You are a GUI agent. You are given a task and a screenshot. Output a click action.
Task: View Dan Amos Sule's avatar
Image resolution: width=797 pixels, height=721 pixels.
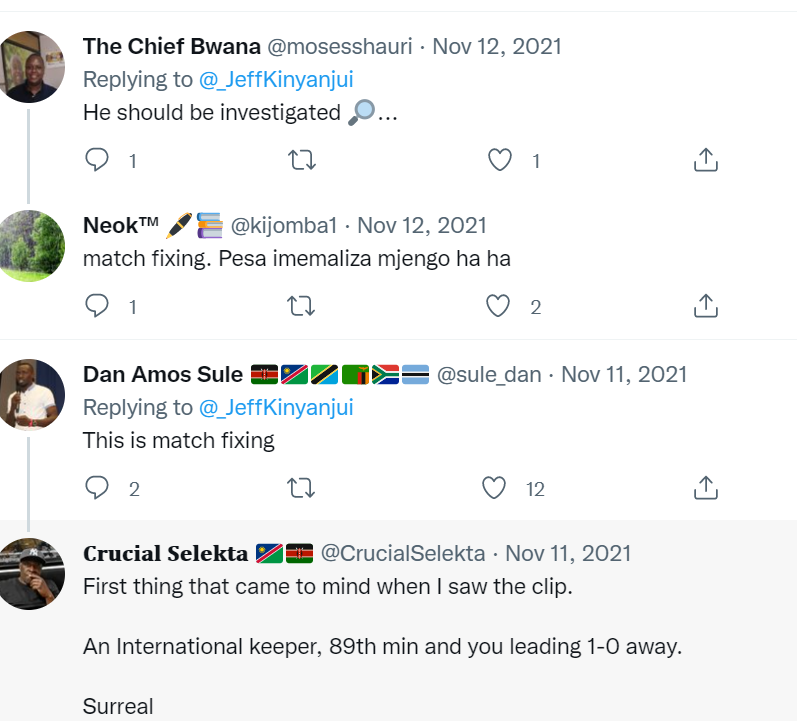[x=31, y=394]
